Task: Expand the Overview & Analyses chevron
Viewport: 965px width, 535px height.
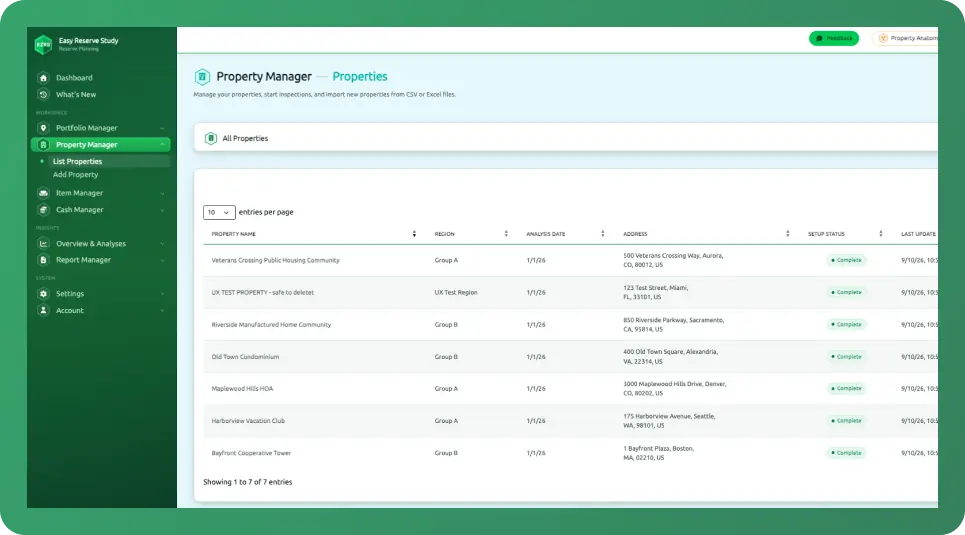Action: [162, 244]
